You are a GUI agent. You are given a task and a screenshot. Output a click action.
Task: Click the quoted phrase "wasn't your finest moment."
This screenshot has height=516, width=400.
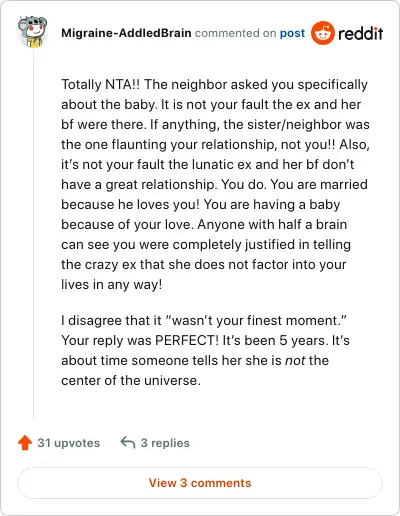[256, 320]
